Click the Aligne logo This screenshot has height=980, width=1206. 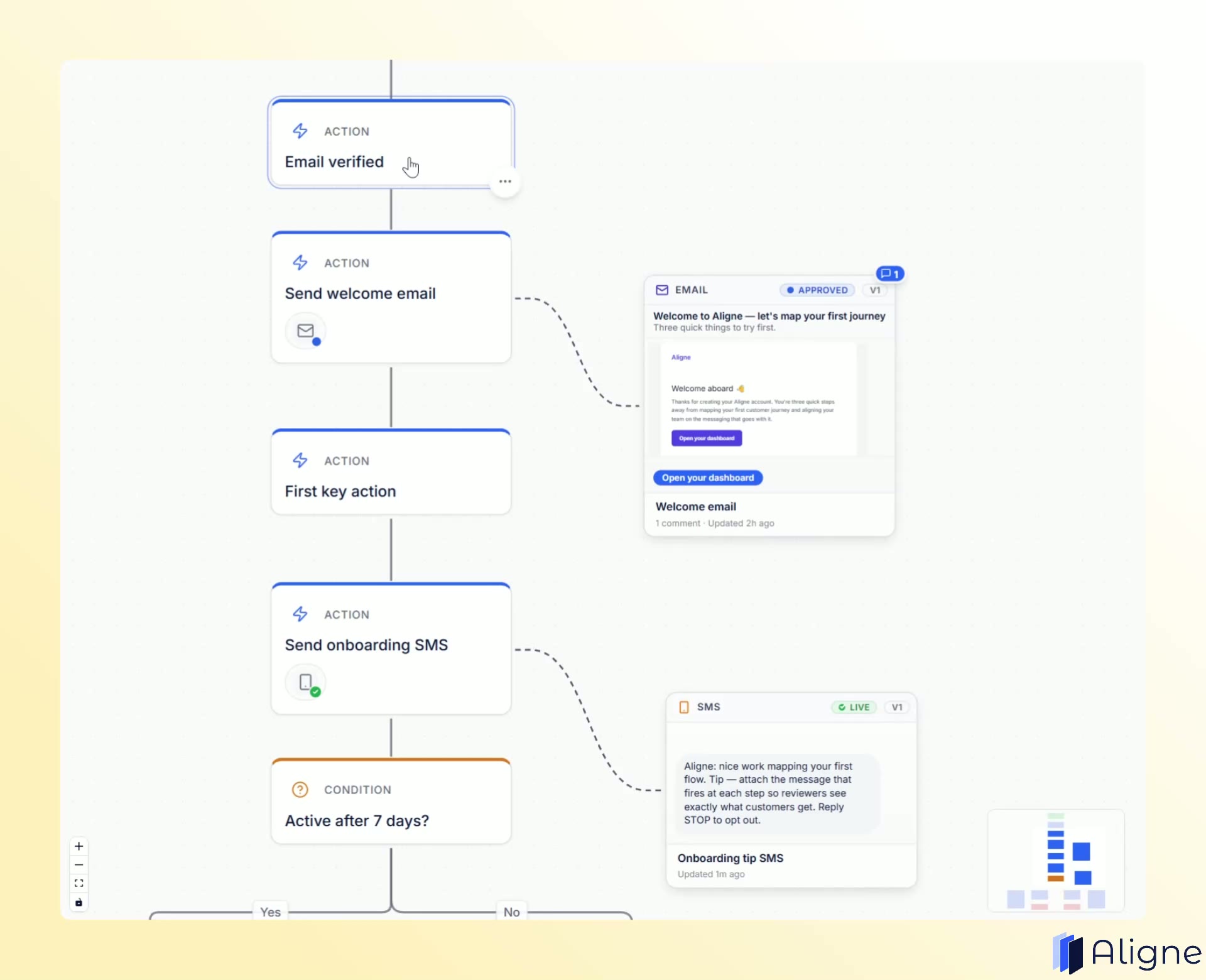coord(1127,953)
